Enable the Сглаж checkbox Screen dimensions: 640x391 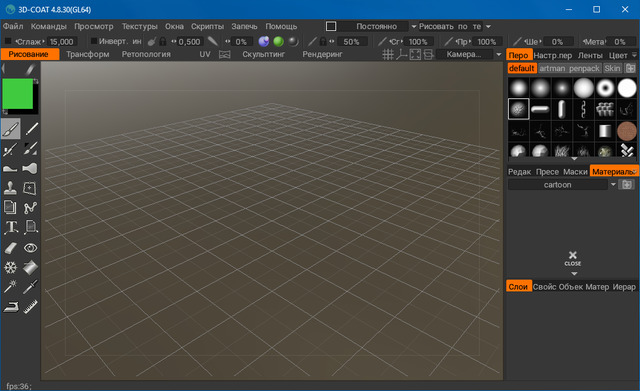pyautogui.click(x=8, y=41)
